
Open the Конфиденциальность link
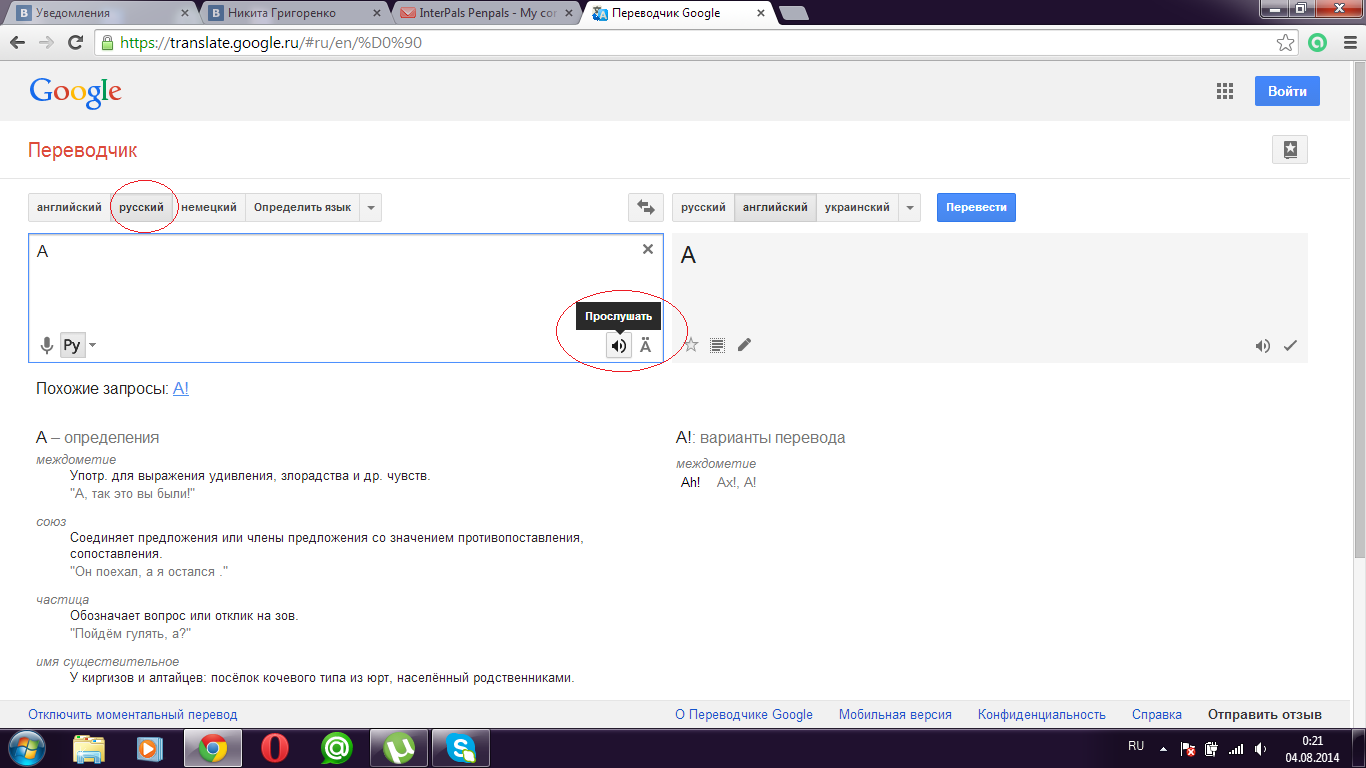click(x=1042, y=715)
